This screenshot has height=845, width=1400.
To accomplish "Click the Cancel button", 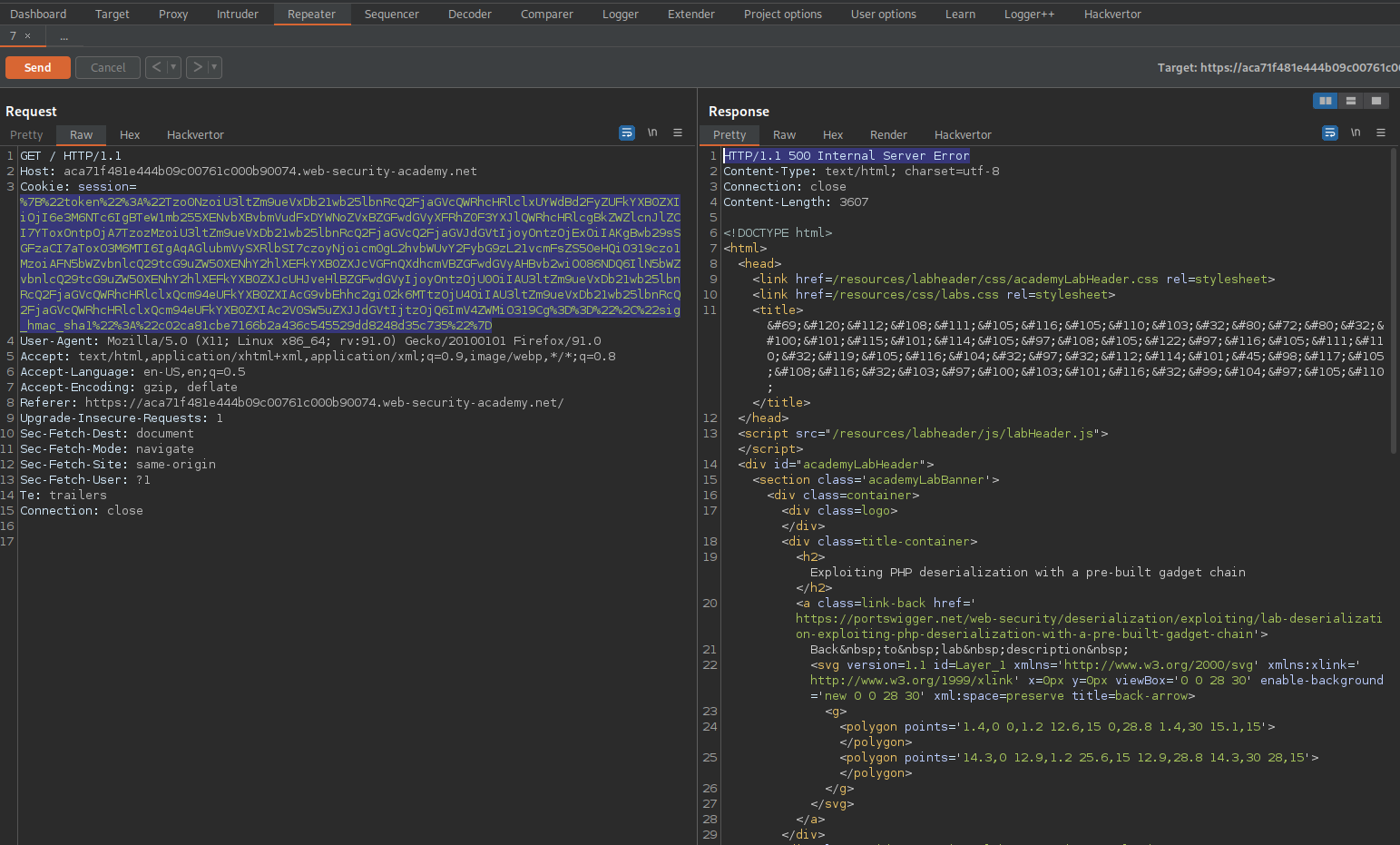I will 108,67.
